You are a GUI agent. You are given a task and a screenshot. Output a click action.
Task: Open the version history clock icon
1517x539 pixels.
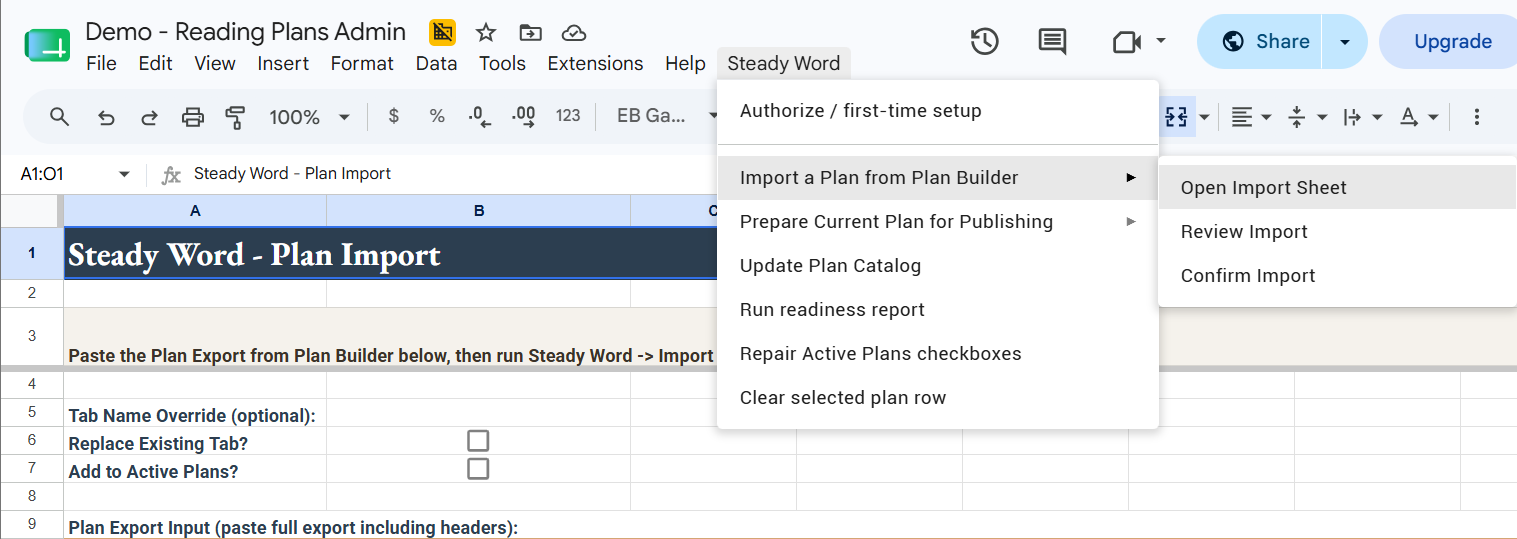(x=985, y=41)
